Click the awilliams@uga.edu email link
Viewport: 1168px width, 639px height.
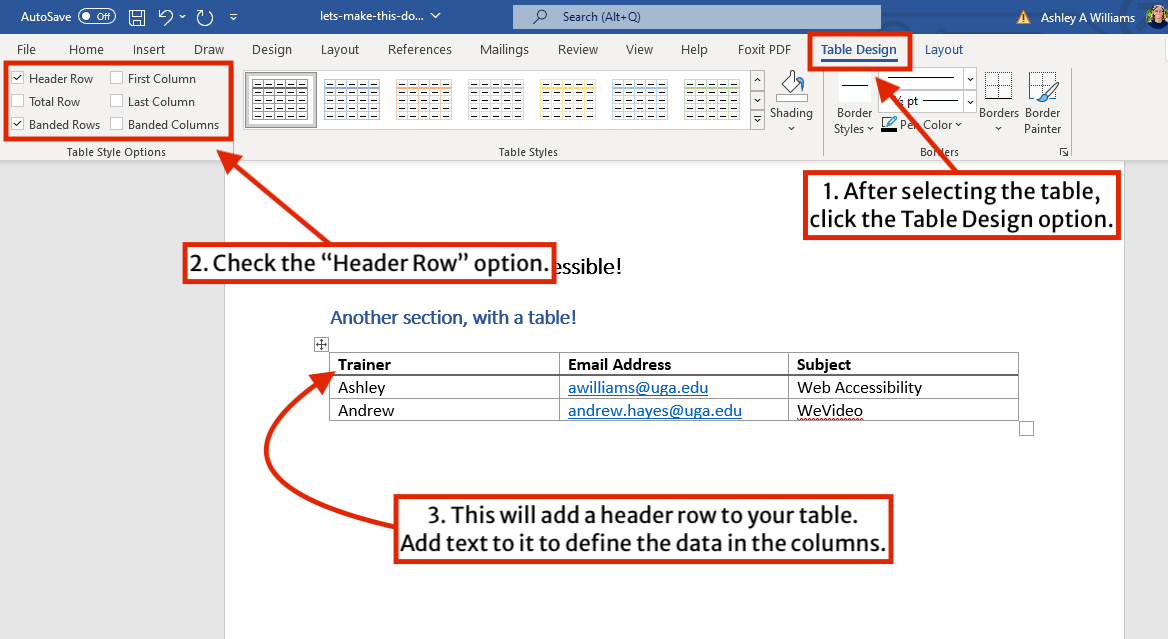(x=638, y=387)
